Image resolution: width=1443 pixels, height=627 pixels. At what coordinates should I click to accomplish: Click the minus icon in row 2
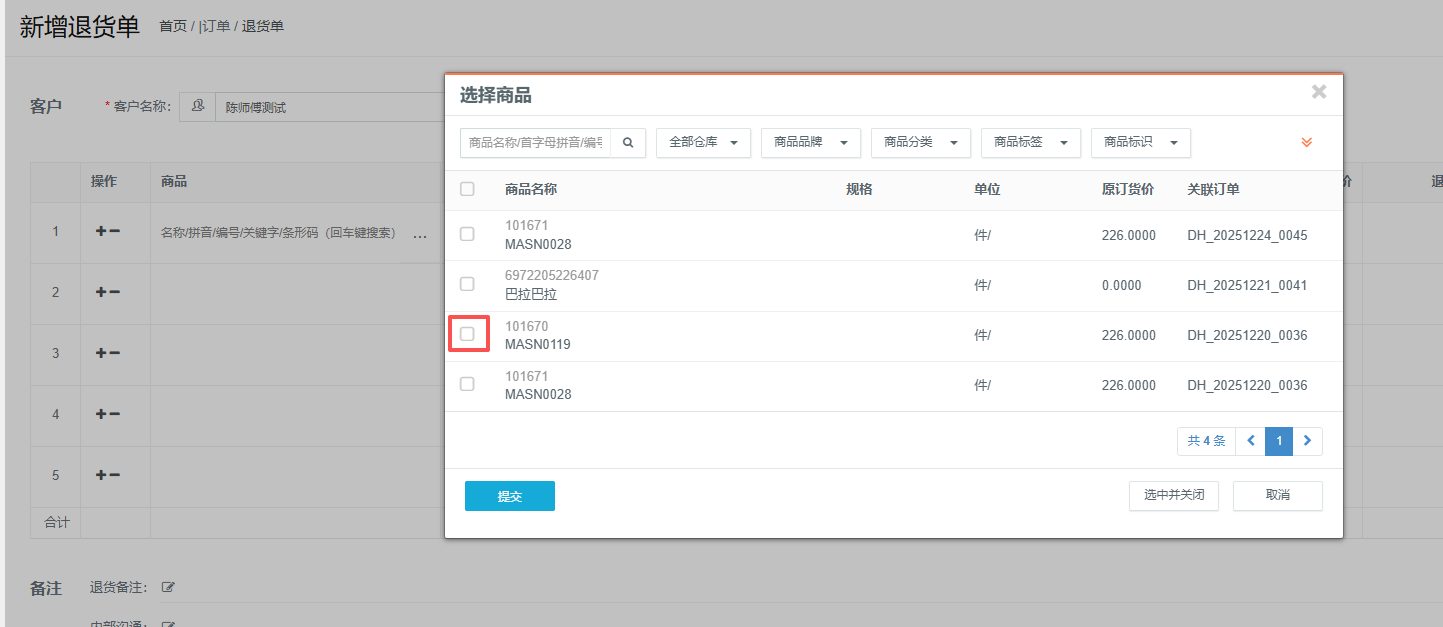click(x=115, y=292)
